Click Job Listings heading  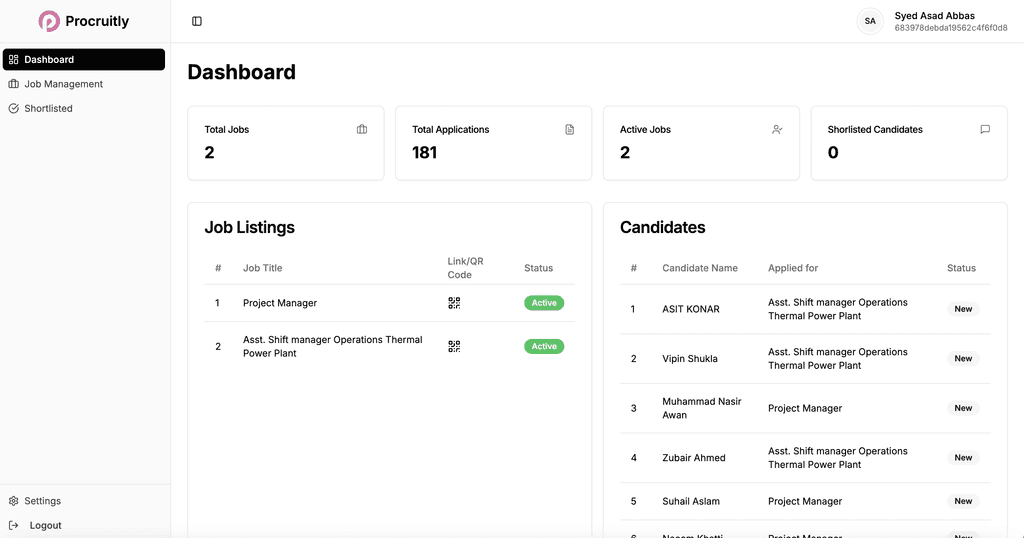[249, 227]
